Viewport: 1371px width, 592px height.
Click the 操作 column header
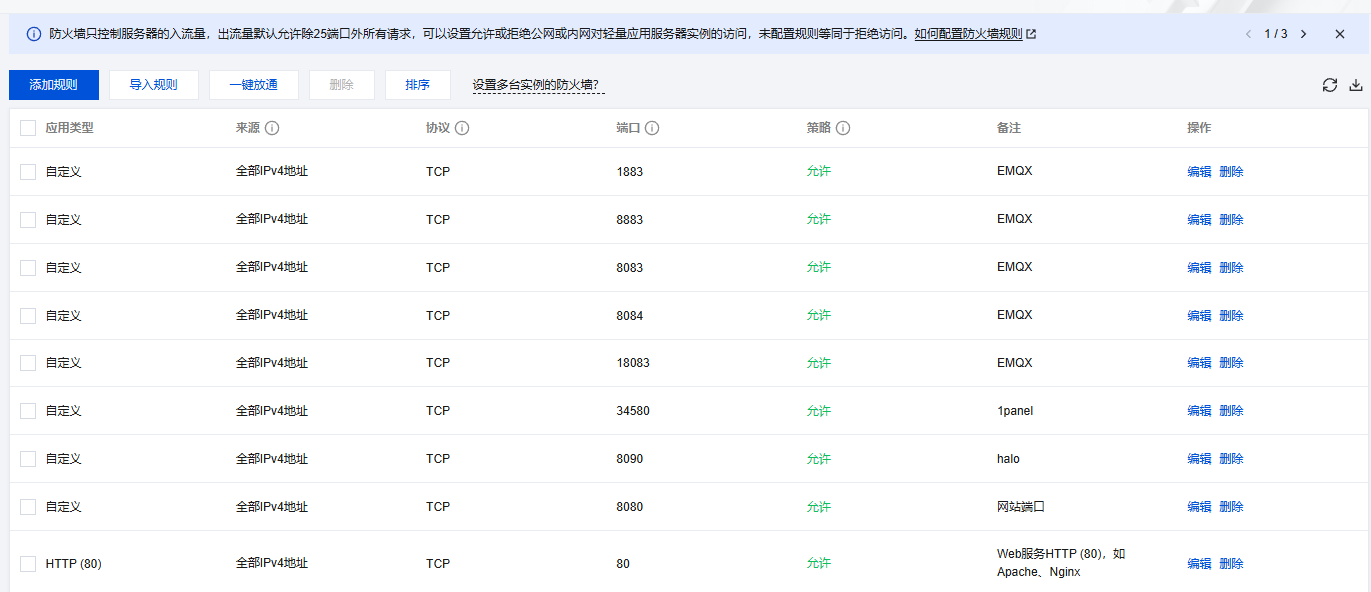click(1199, 128)
